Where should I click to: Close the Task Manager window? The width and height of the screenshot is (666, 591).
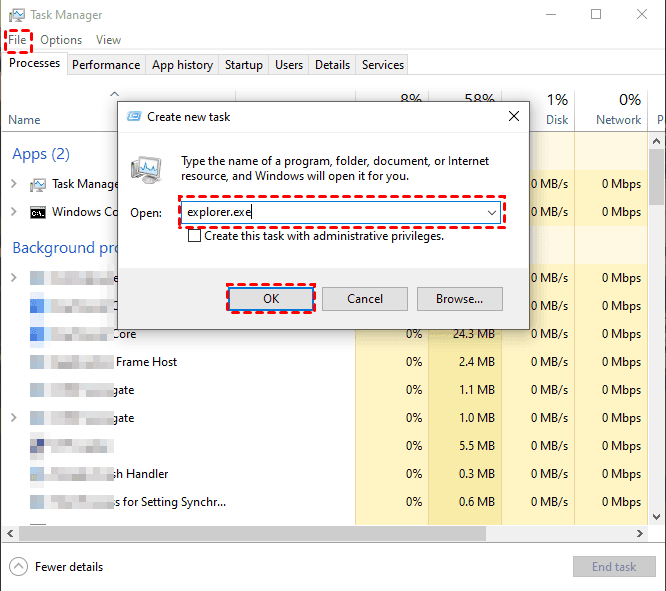click(x=642, y=14)
